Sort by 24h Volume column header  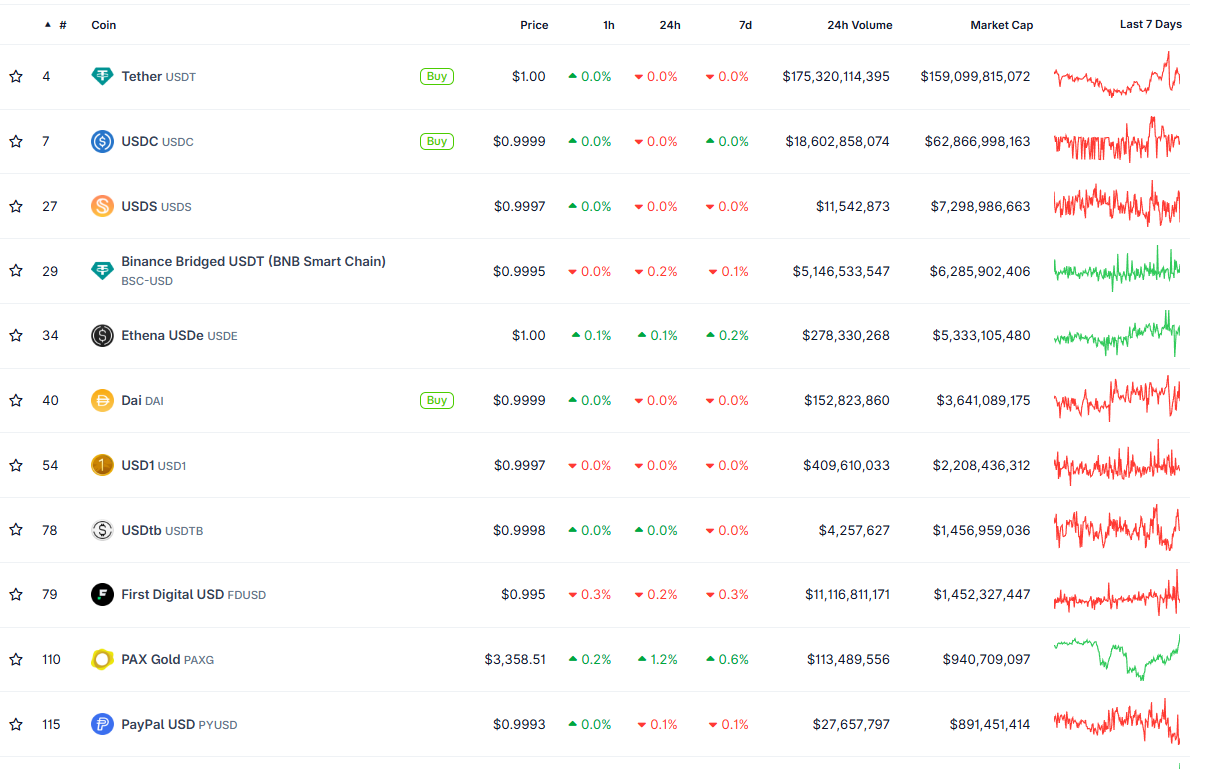[x=860, y=25]
